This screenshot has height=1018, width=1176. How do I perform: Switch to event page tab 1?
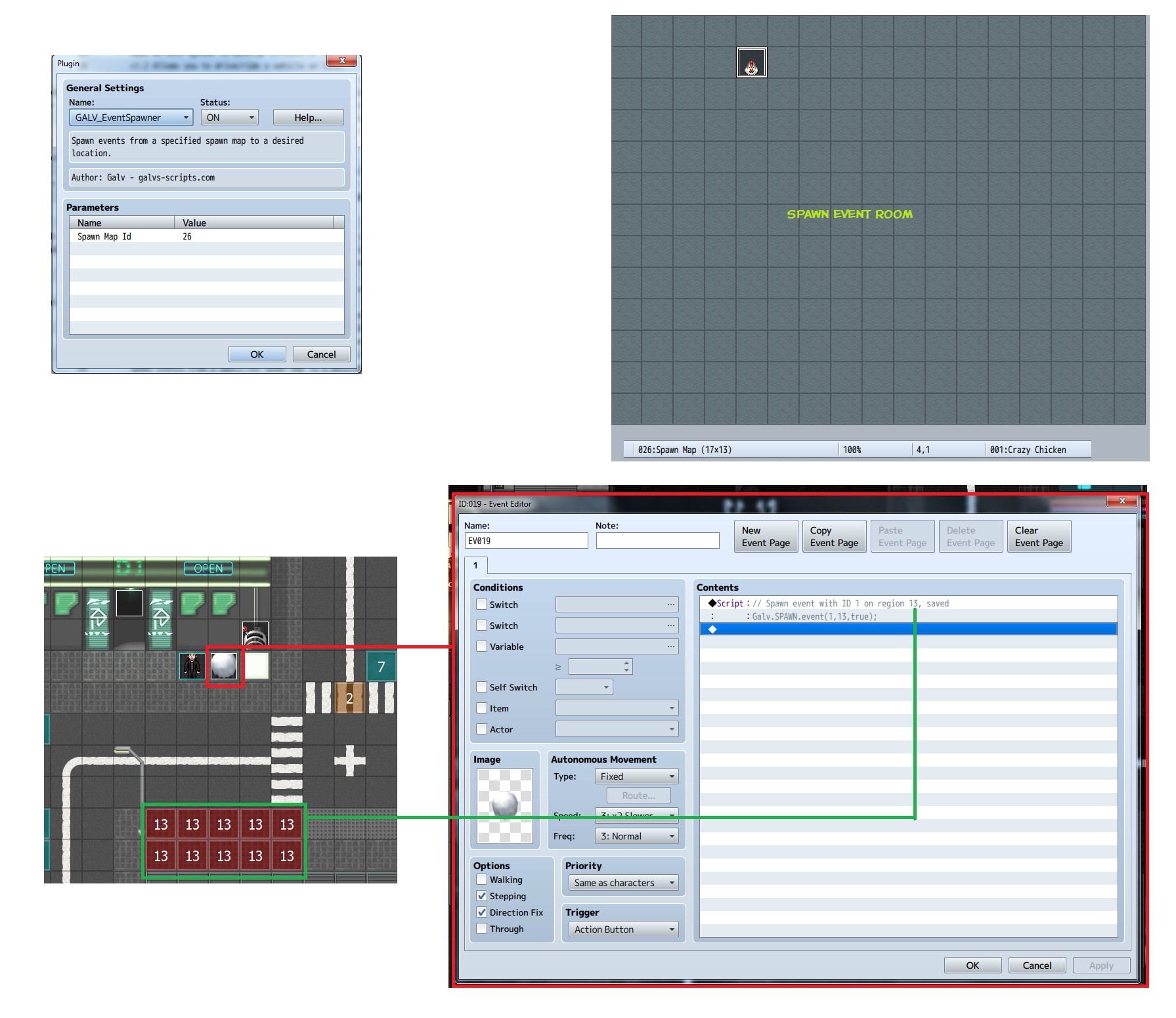(475, 565)
